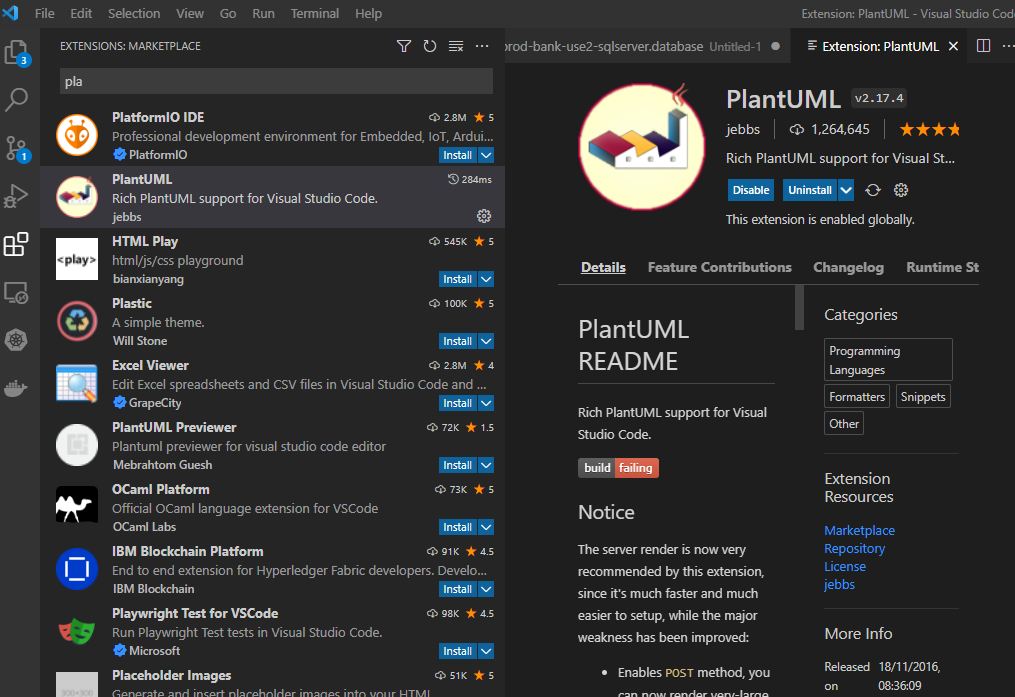This screenshot has width=1015, height=697.
Task: Expand the Uninstall dropdown arrow
Action: click(x=846, y=190)
